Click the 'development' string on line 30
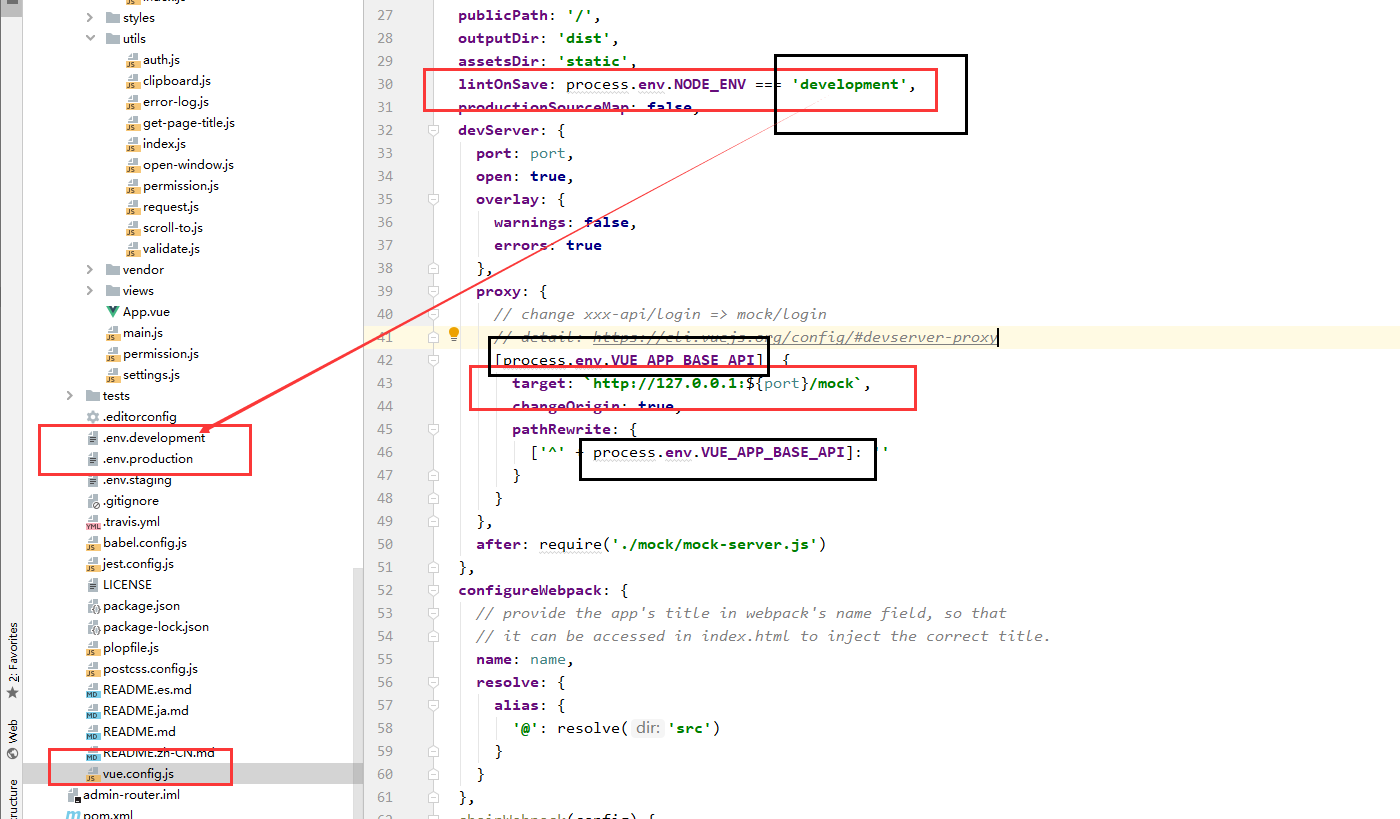 (x=850, y=84)
